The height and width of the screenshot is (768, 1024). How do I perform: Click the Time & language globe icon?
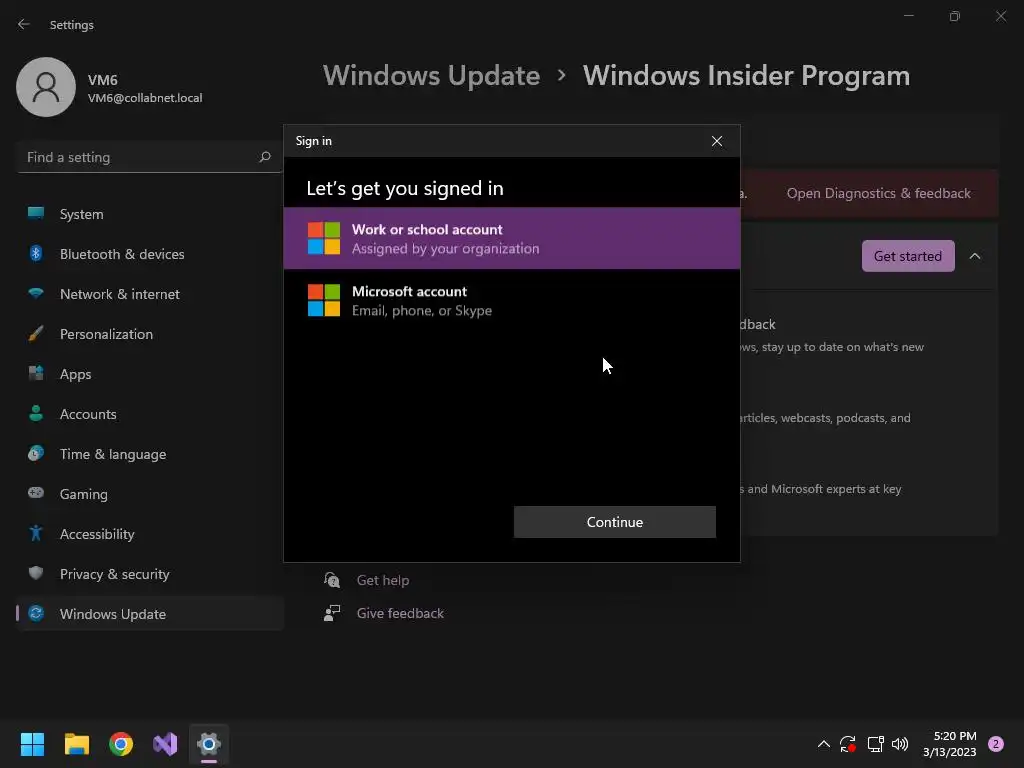tap(36, 453)
